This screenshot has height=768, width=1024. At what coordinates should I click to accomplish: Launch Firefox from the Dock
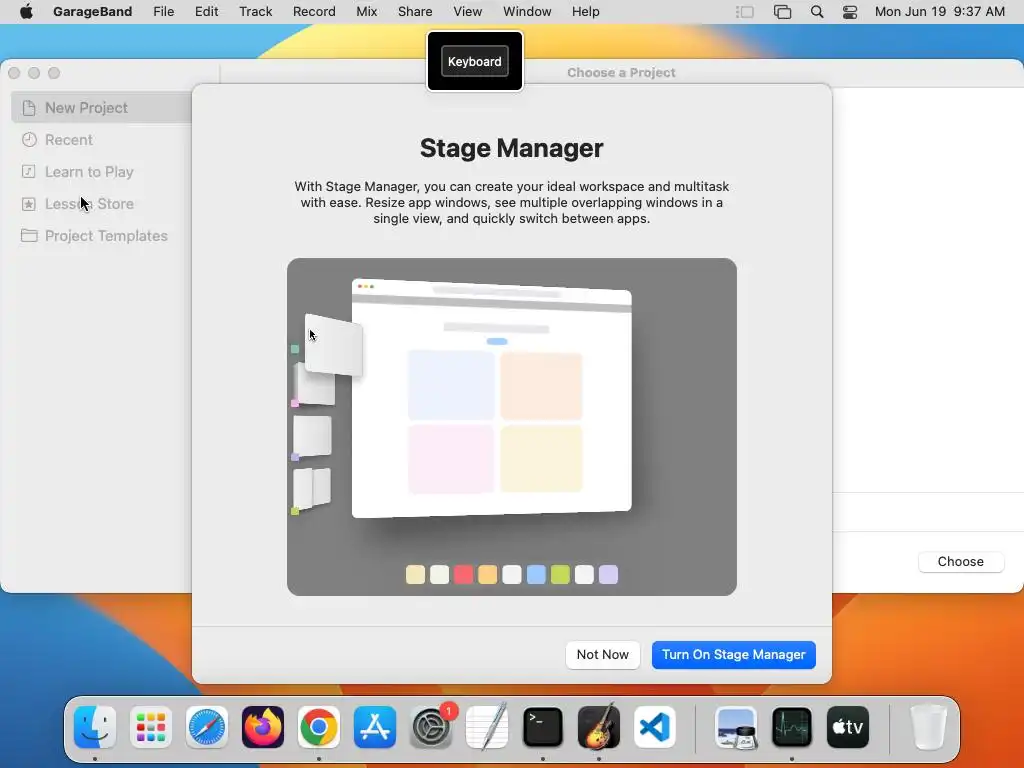(x=263, y=727)
